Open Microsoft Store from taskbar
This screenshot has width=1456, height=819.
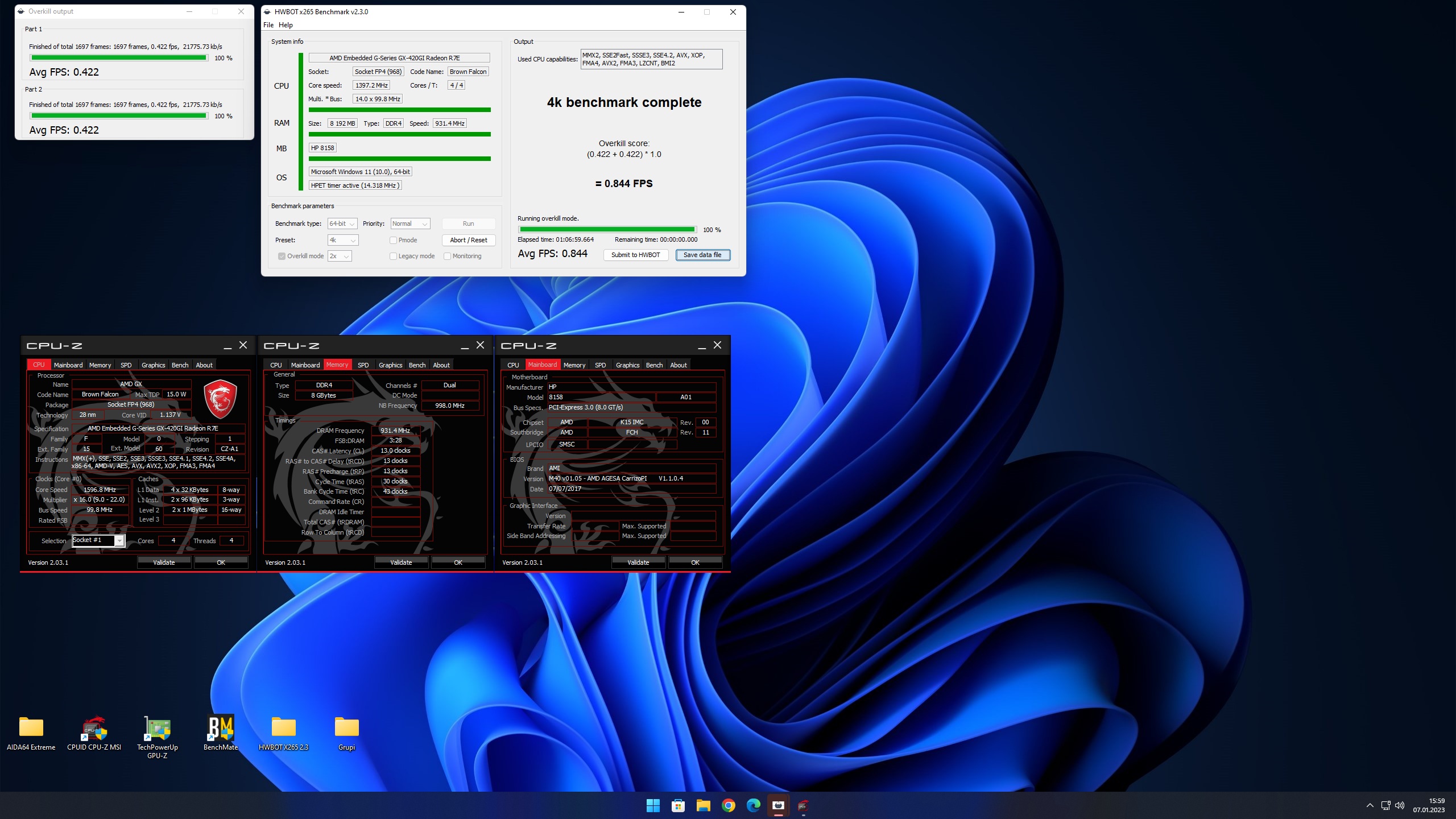point(678,805)
